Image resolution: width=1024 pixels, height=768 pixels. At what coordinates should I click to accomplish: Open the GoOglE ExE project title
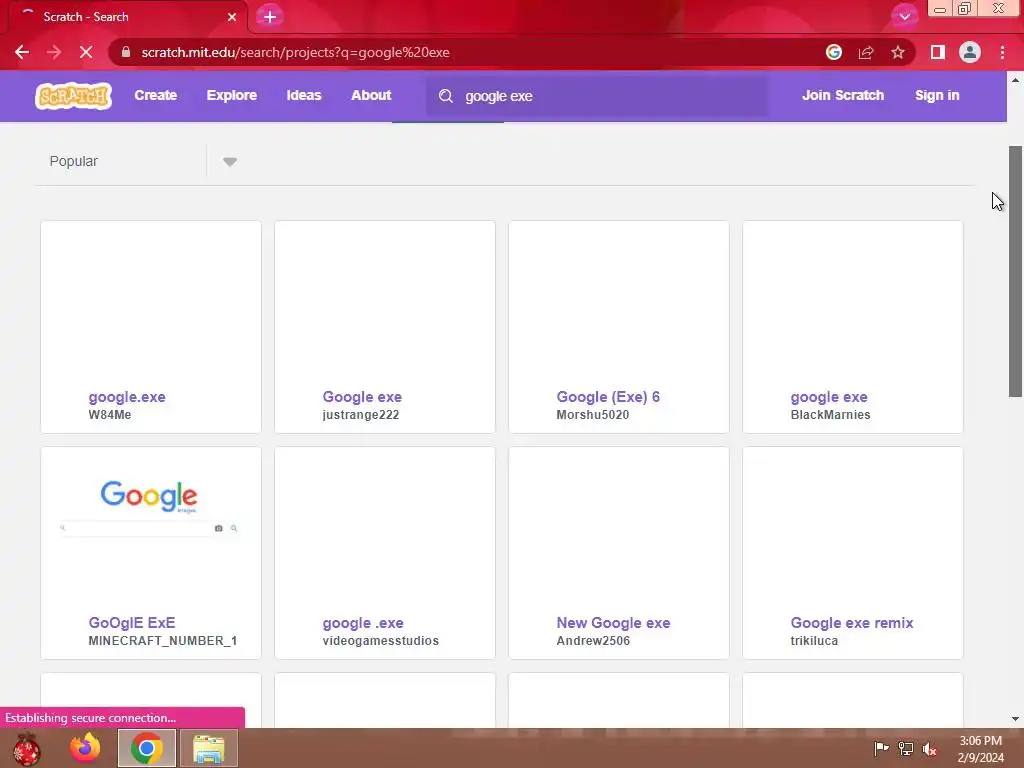(x=132, y=623)
